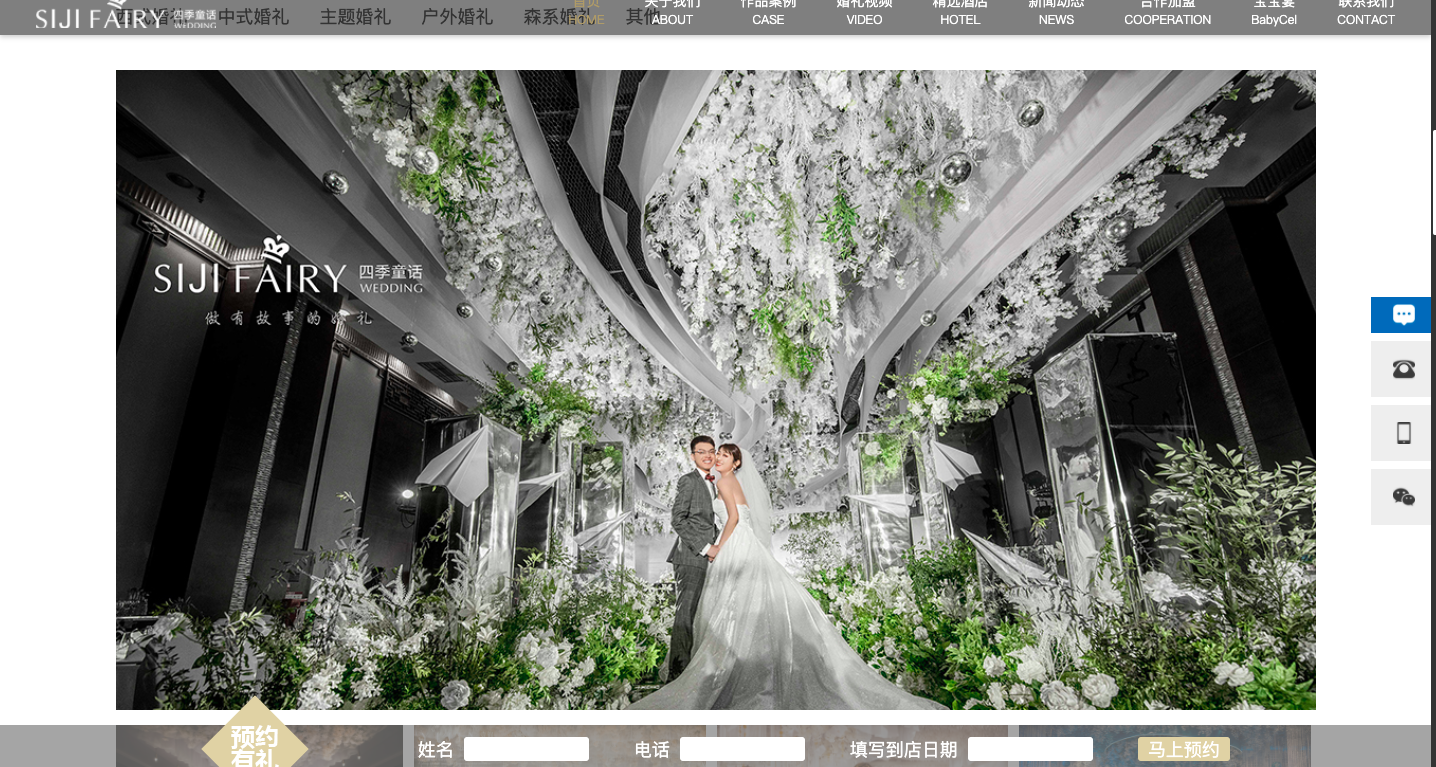The height and width of the screenshot is (767, 1436).
Task: Click the mobile phone icon in side panel
Action: pos(1401,433)
